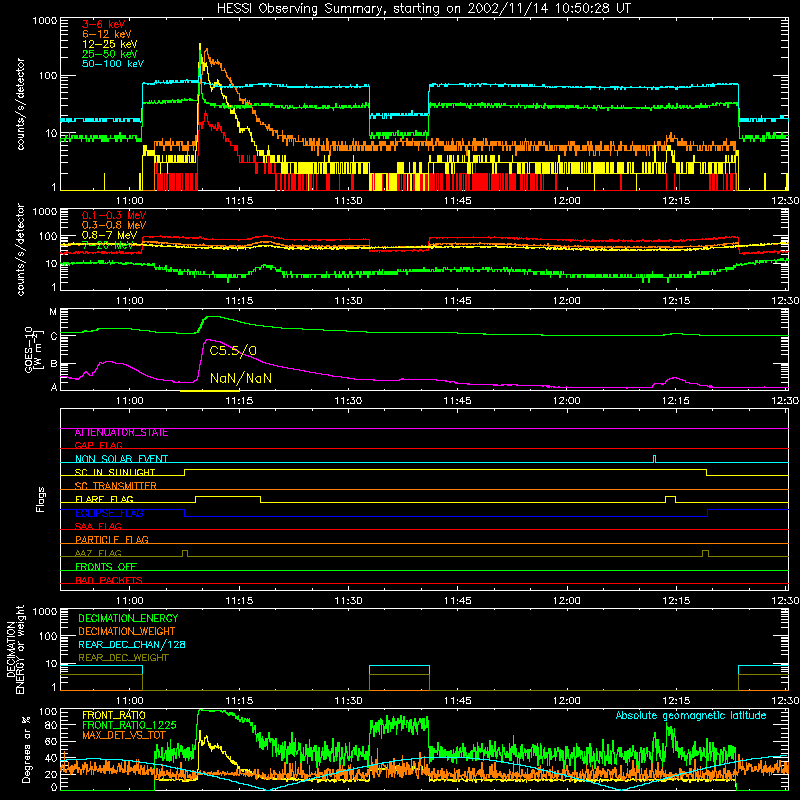800x800 pixels.
Task: Select the olive AAZ_FLAG label
Action: click(x=98, y=553)
